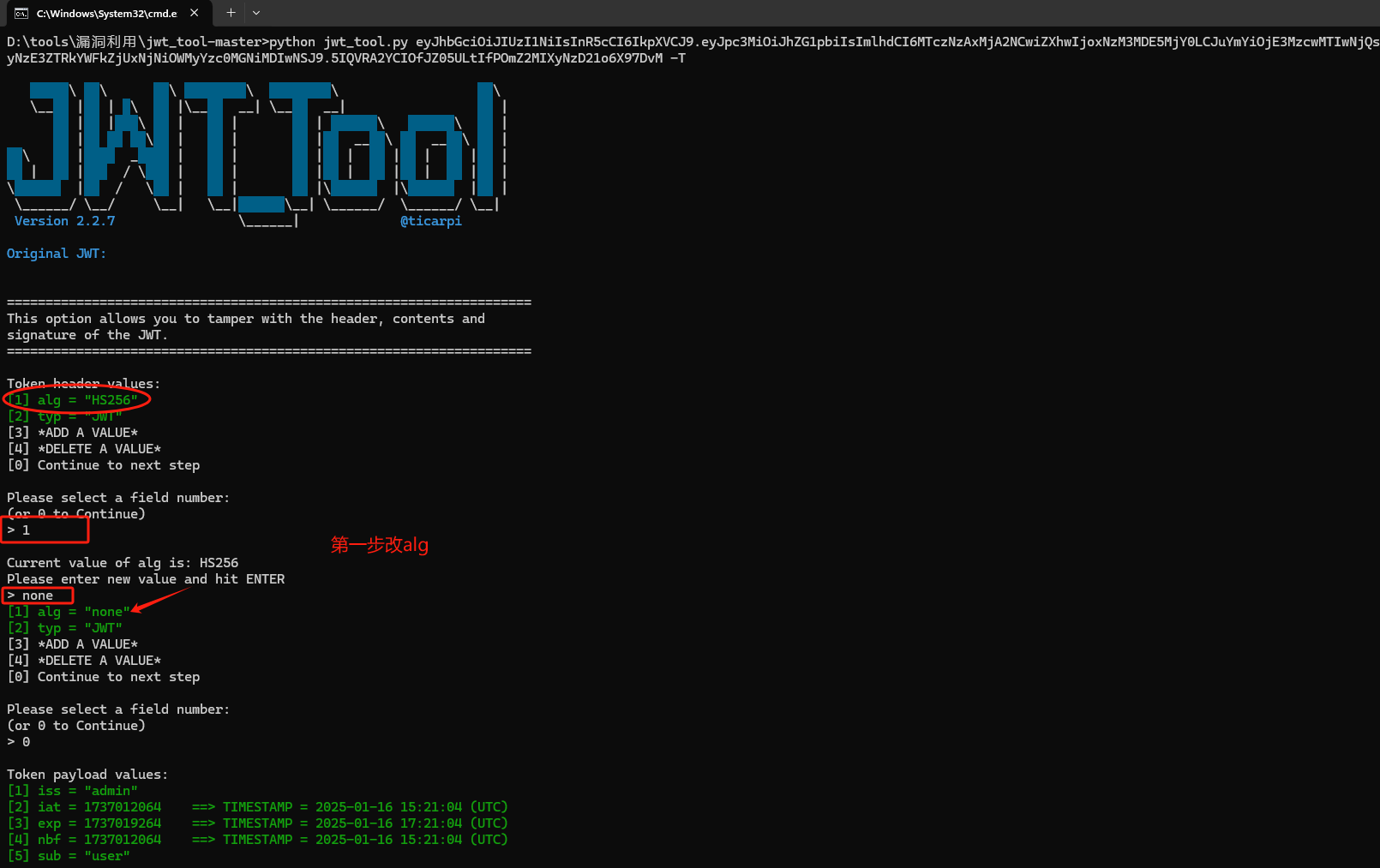This screenshot has width=1380, height=868.
Task: Click the alg = "none" header line
Action: click(x=69, y=612)
